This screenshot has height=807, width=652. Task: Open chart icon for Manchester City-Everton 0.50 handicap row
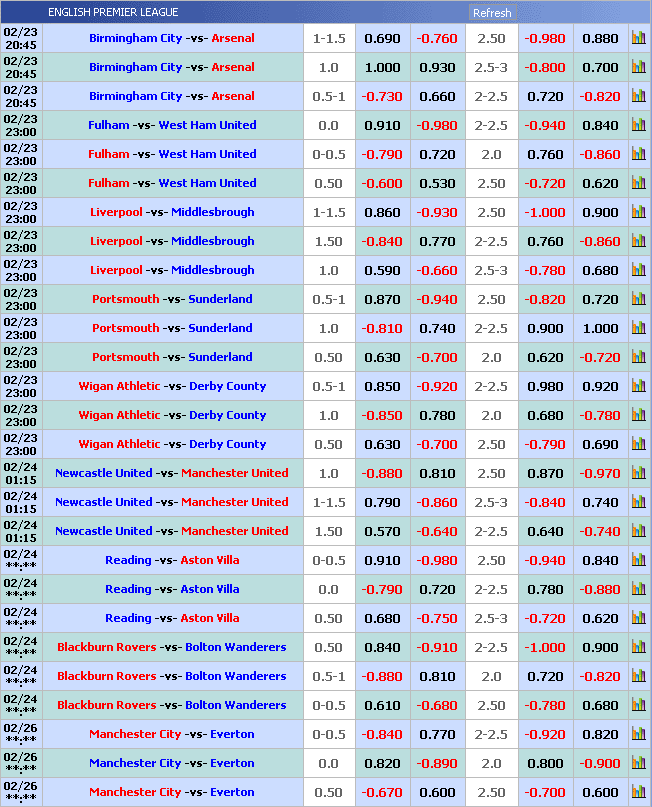(638, 792)
